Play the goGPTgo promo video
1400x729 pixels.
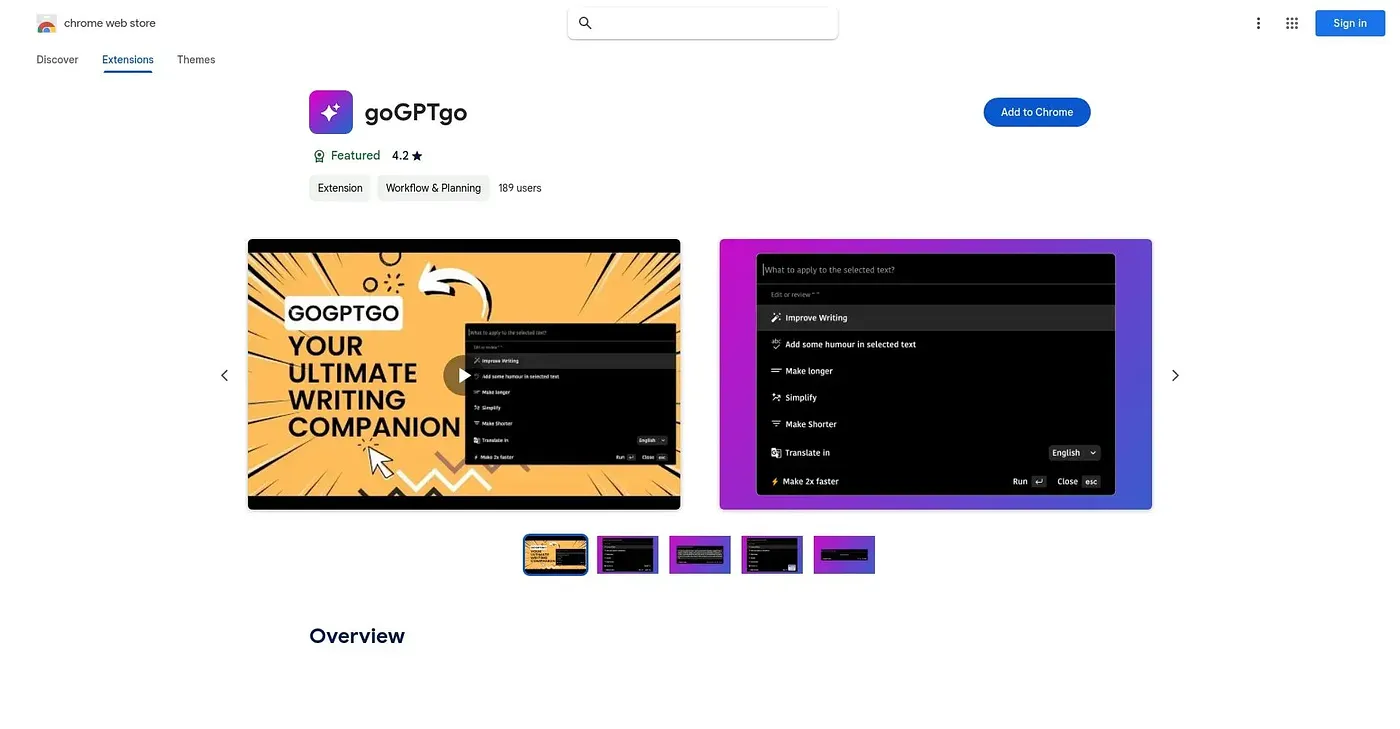coord(463,375)
